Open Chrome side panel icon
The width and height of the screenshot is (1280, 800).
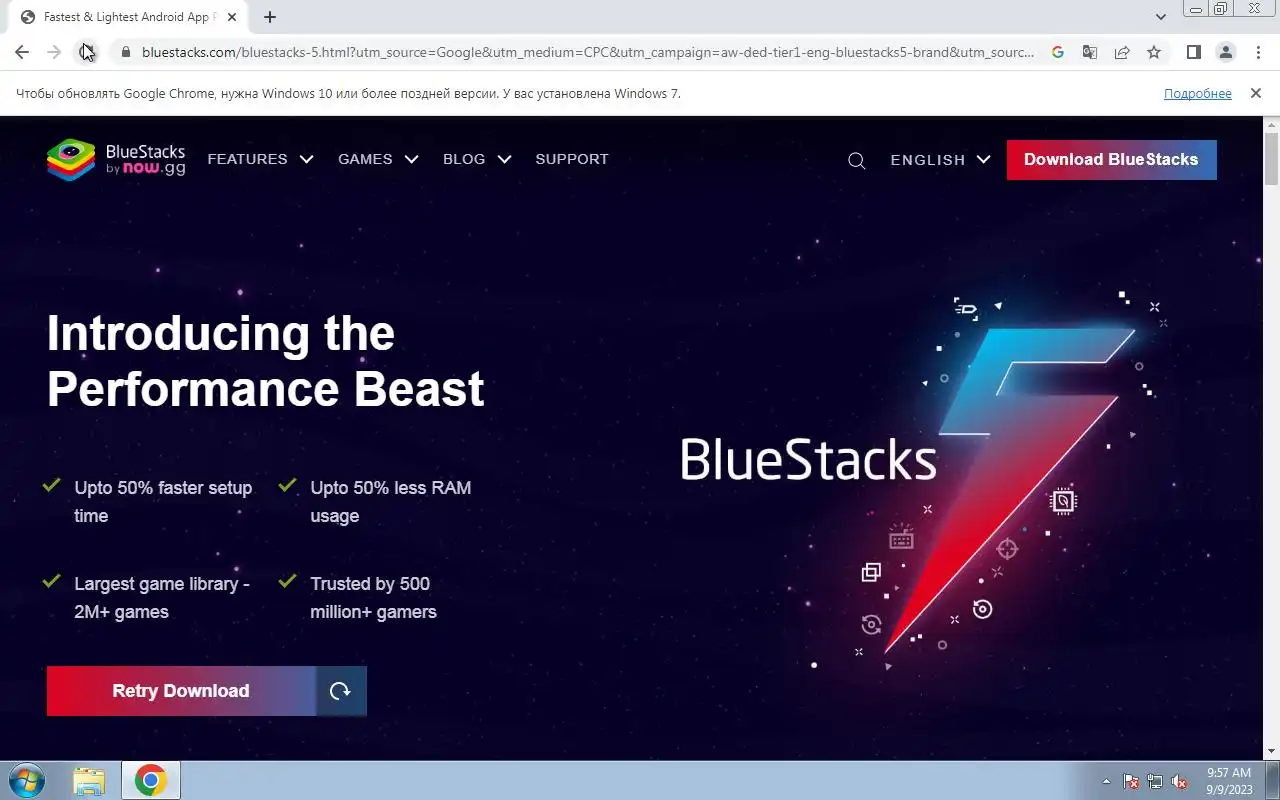point(1193,52)
